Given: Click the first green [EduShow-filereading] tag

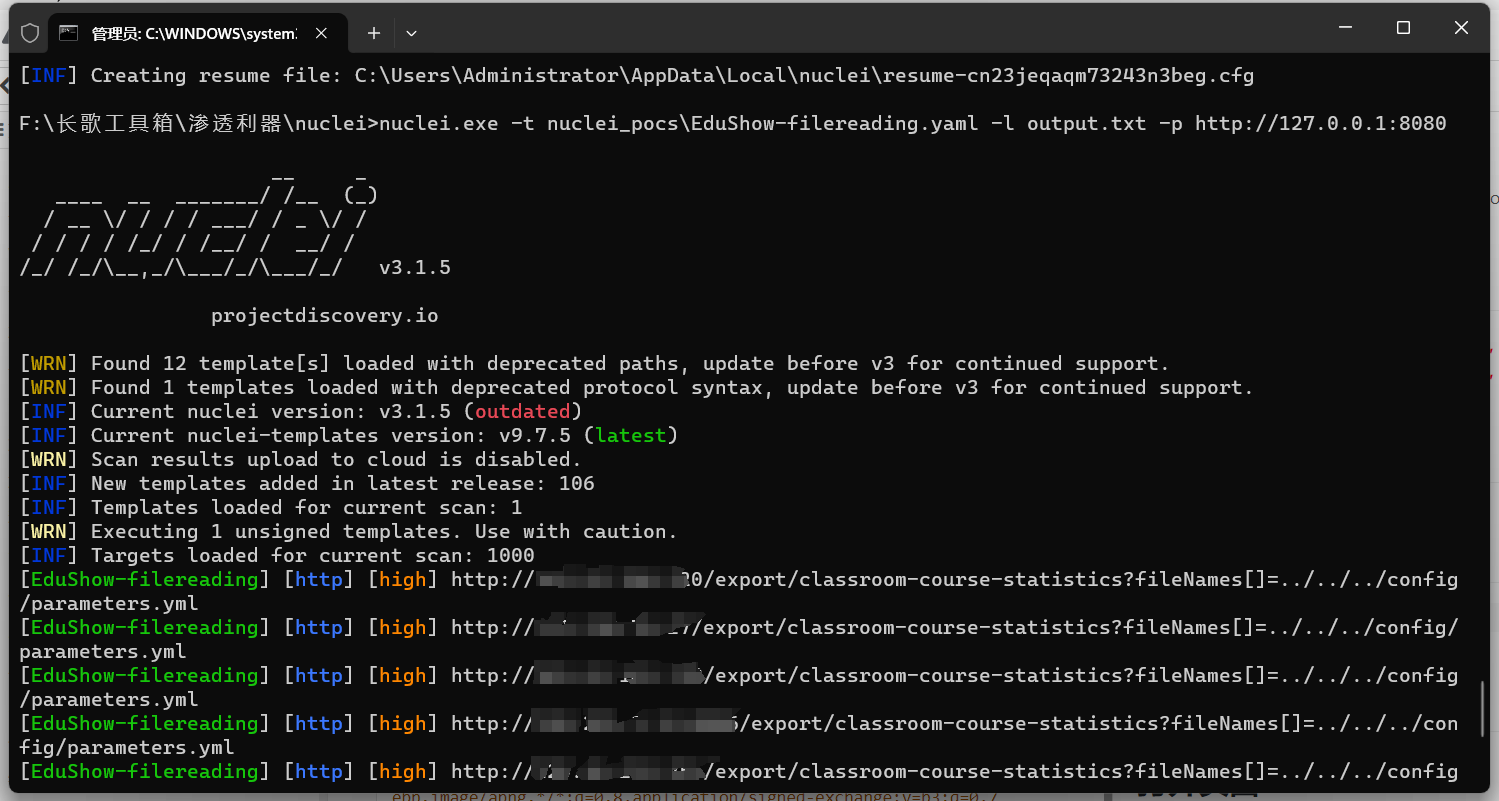Looking at the screenshot, I should 145,579.
